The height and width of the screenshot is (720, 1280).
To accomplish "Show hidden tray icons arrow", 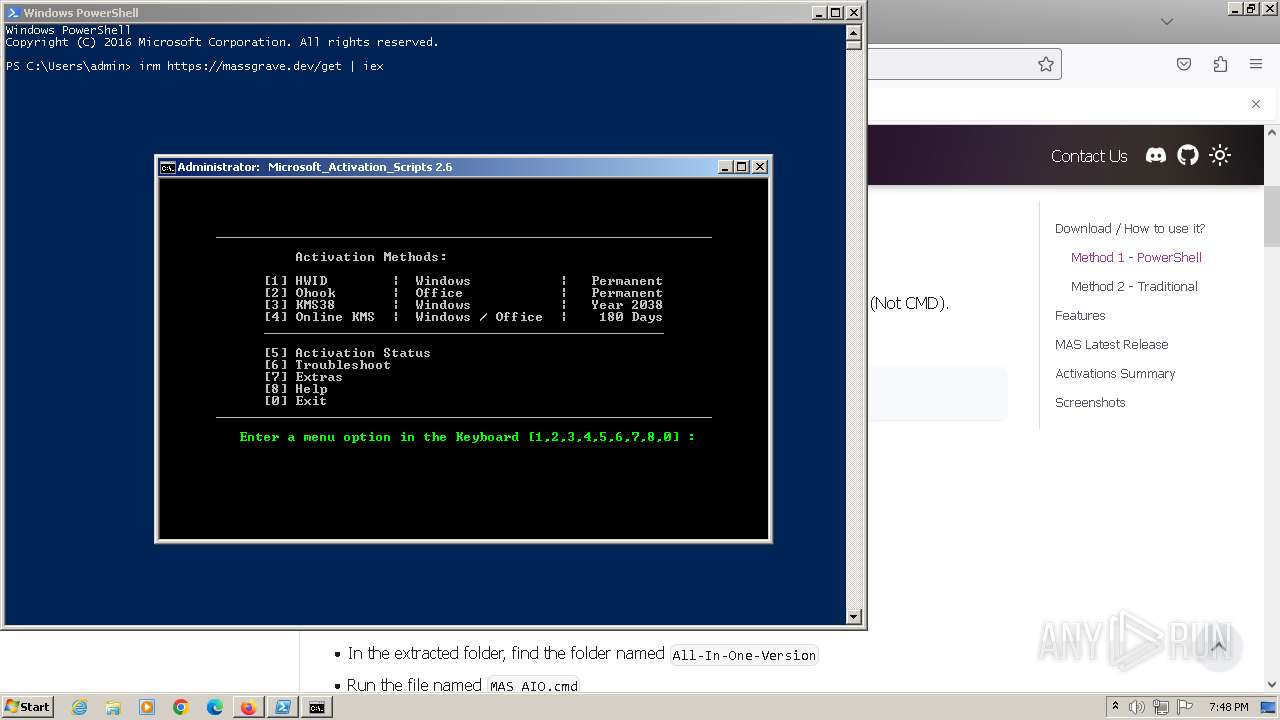I will pos(1115,707).
